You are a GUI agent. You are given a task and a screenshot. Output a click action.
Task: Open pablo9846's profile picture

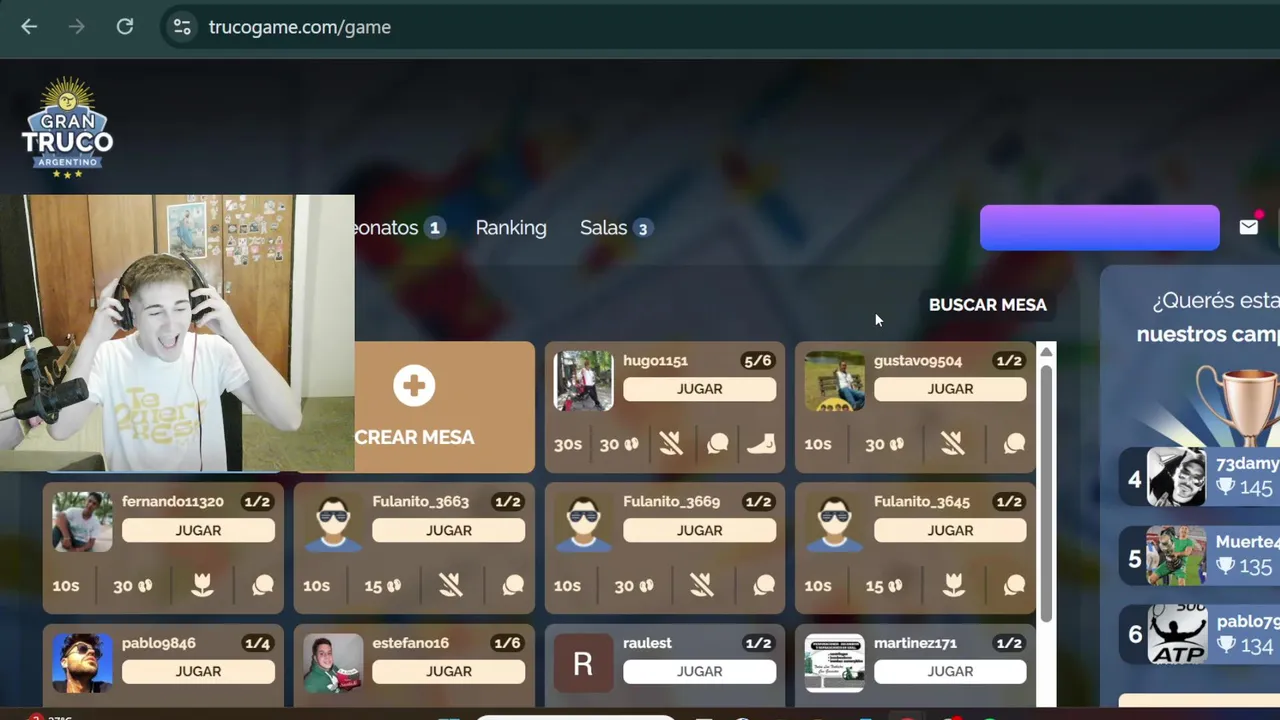[82, 663]
